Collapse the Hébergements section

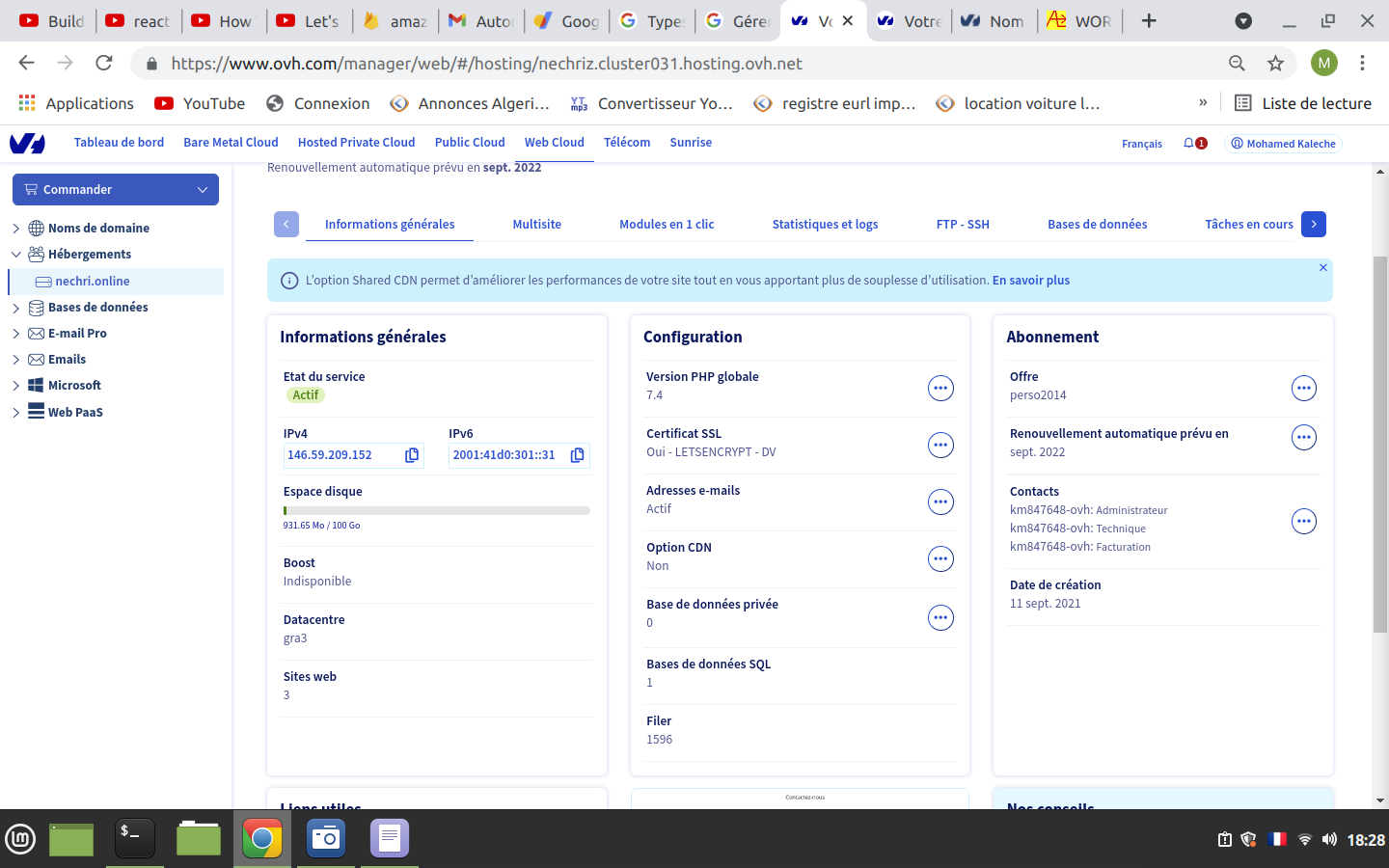(16, 255)
